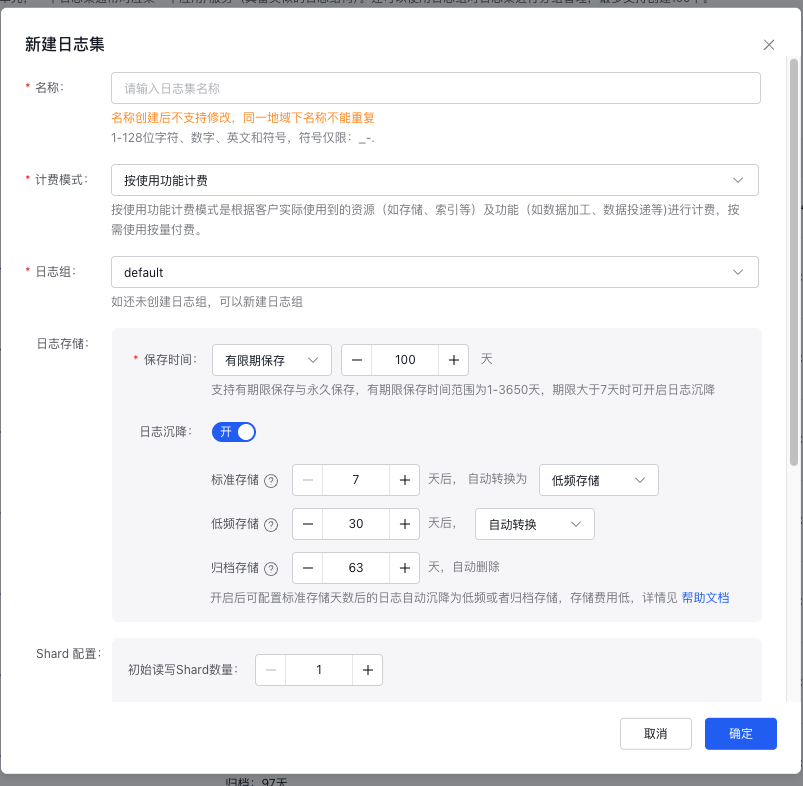Click the 初始读写Shard数量 value field
803x786 pixels.
click(319, 670)
